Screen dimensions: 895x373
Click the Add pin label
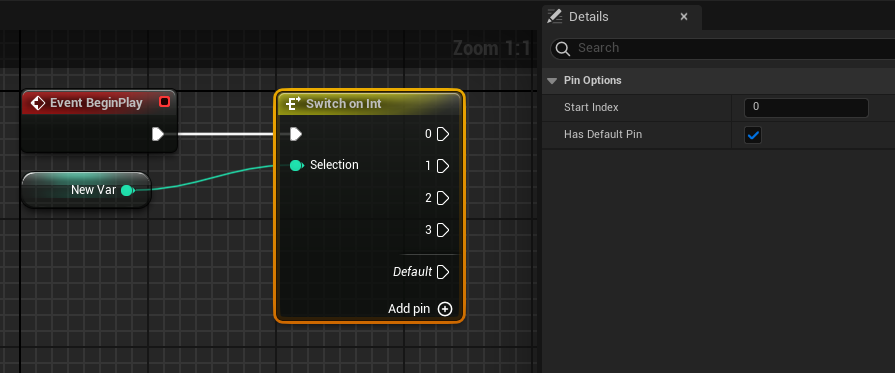[x=409, y=309]
